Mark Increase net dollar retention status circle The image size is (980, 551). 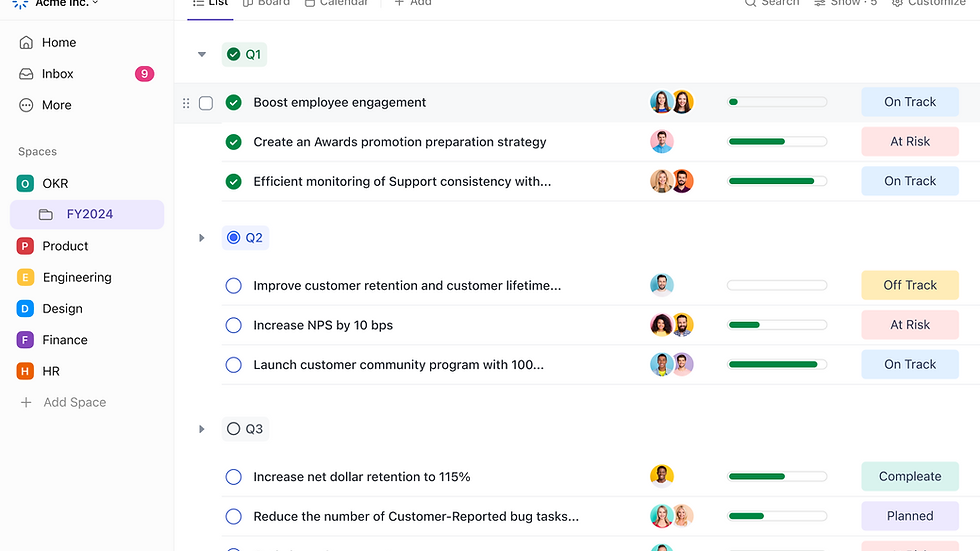[234, 477]
